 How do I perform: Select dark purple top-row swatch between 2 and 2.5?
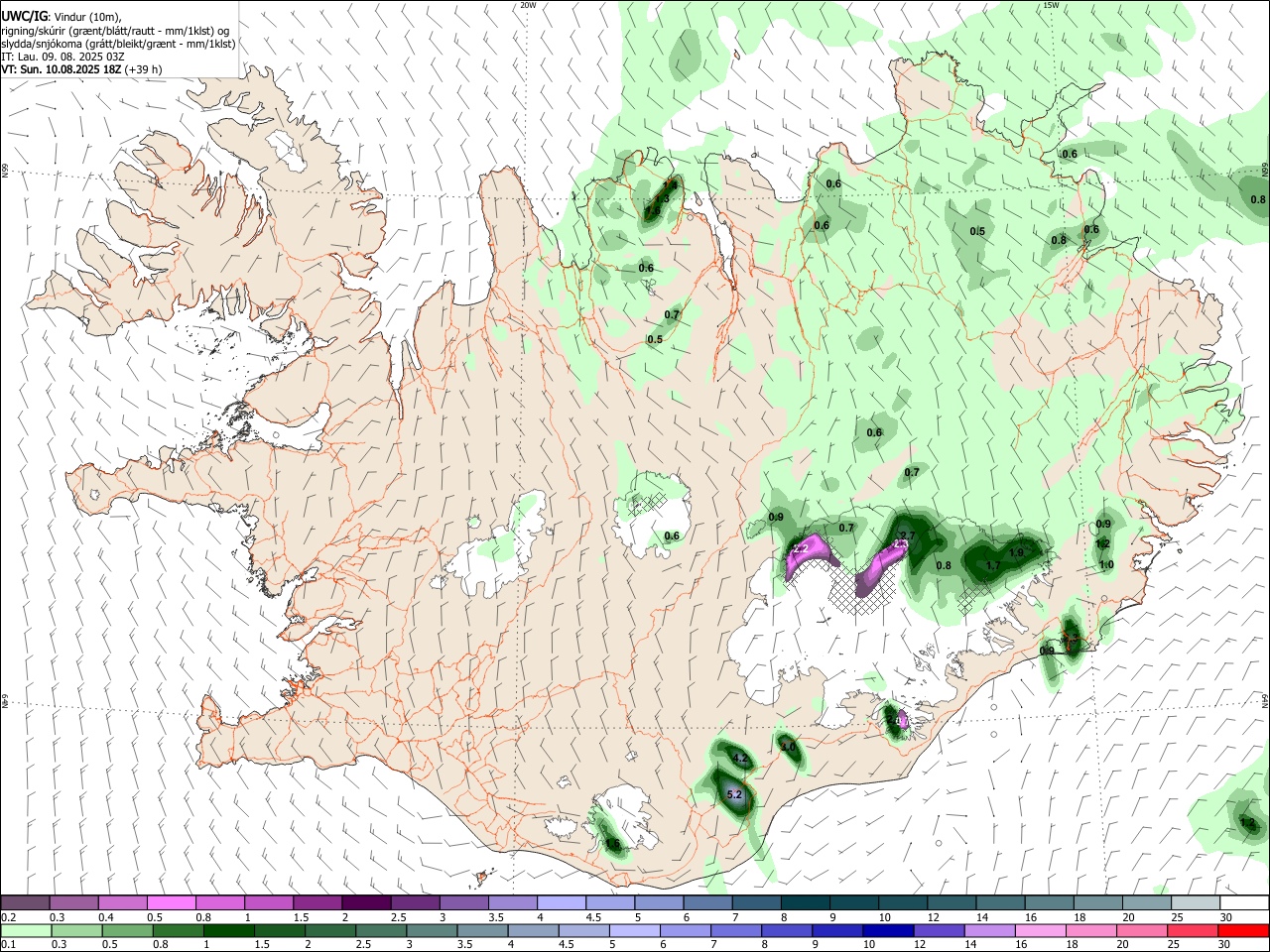[x=366, y=902]
